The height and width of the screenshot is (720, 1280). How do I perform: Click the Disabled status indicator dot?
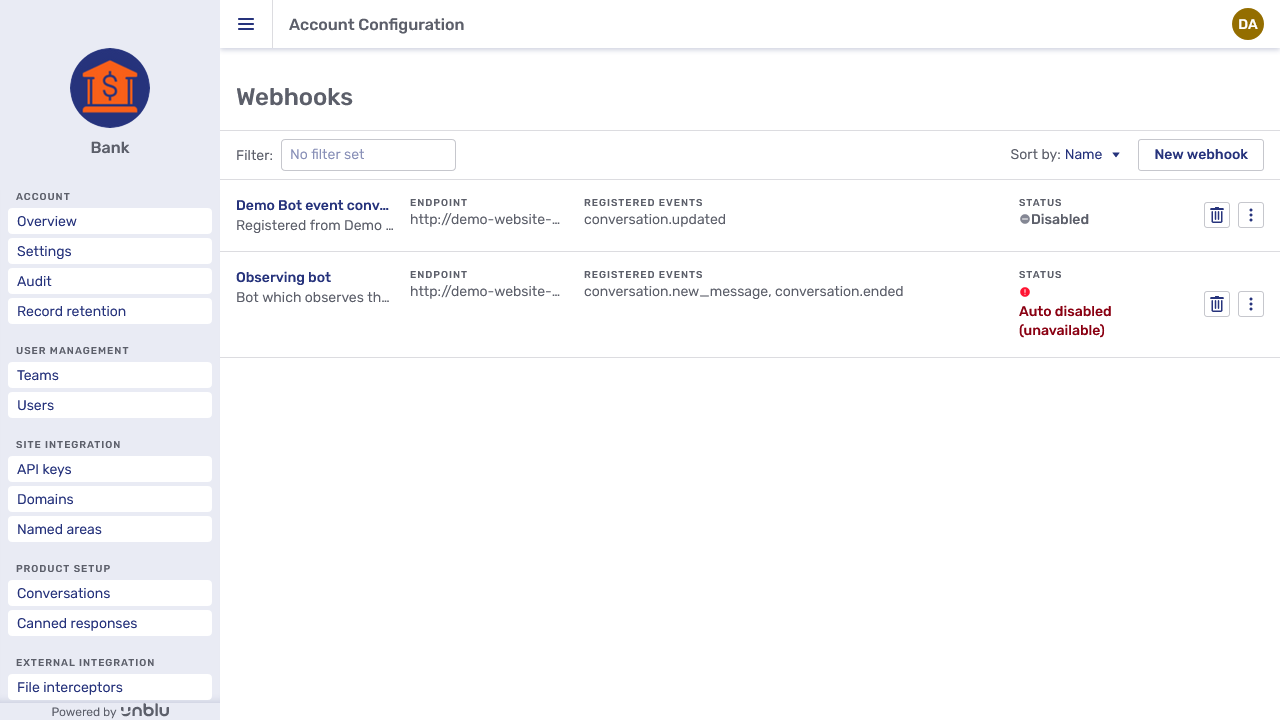pyautogui.click(x=1026, y=219)
